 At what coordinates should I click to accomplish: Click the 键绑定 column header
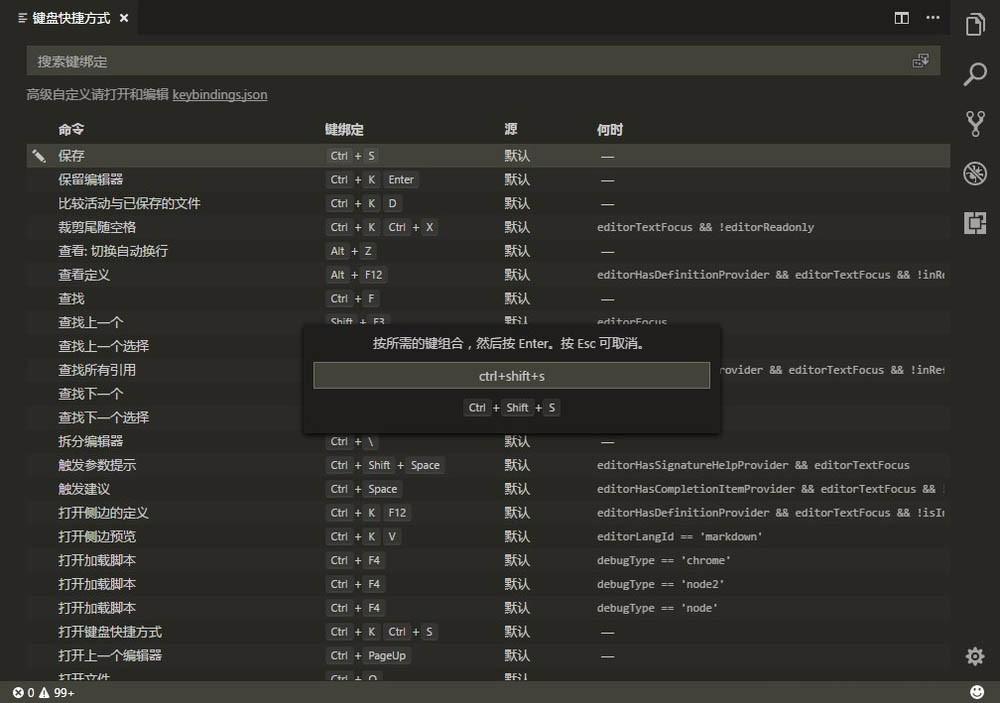coord(343,129)
